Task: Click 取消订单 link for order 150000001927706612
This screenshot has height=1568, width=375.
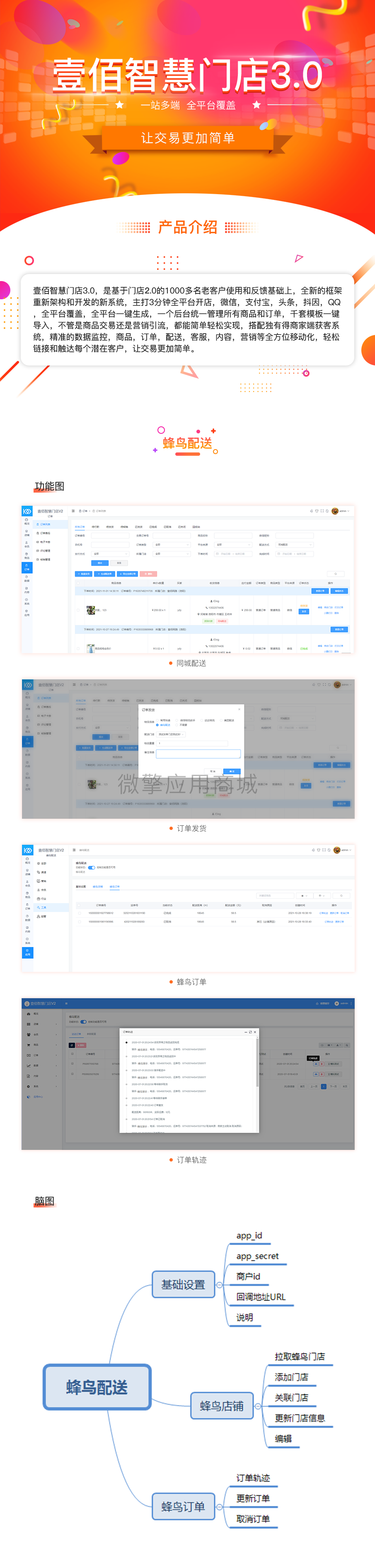Action: tap(345, 913)
